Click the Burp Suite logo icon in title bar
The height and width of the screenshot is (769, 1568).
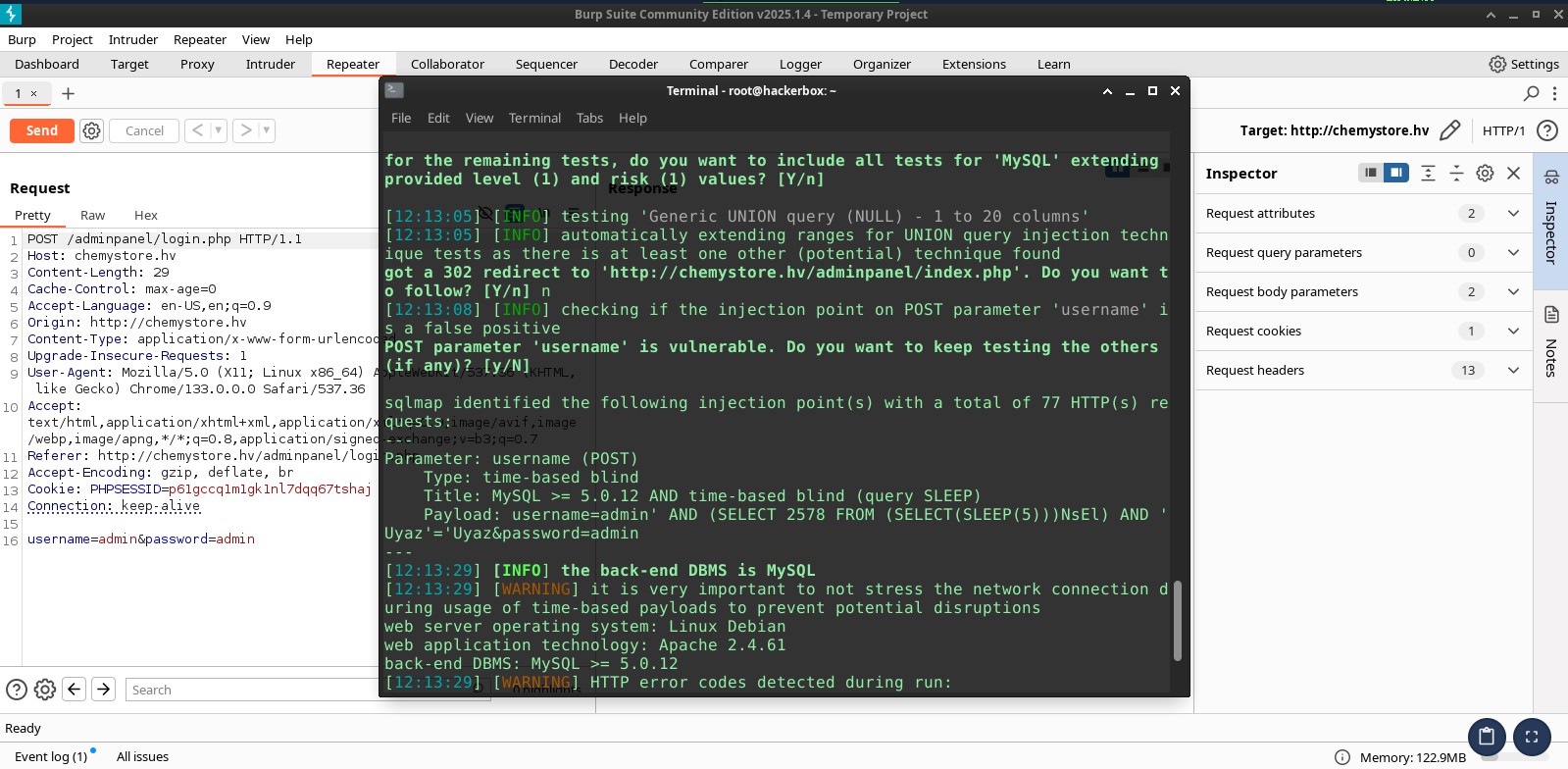(x=13, y=14)
